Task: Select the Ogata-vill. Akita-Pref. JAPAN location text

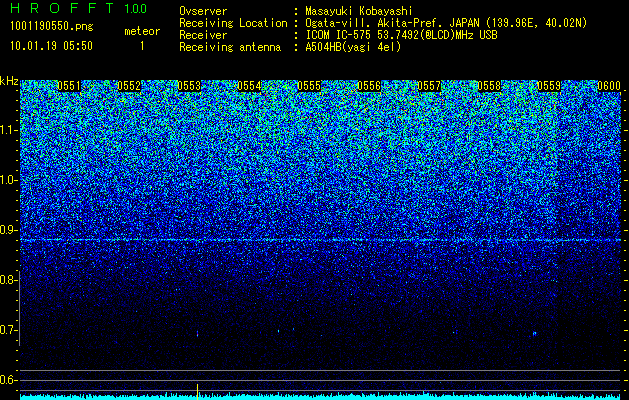Action: point(446,23)
